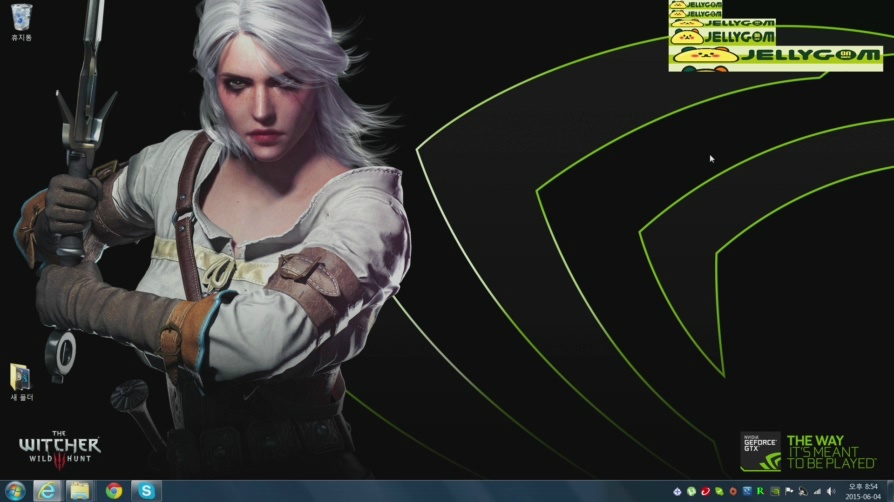Click the Show Desktop button at the end of the taskbar
Image resolution: width=894 pixels, height=502 pixels.
(890, 491)
